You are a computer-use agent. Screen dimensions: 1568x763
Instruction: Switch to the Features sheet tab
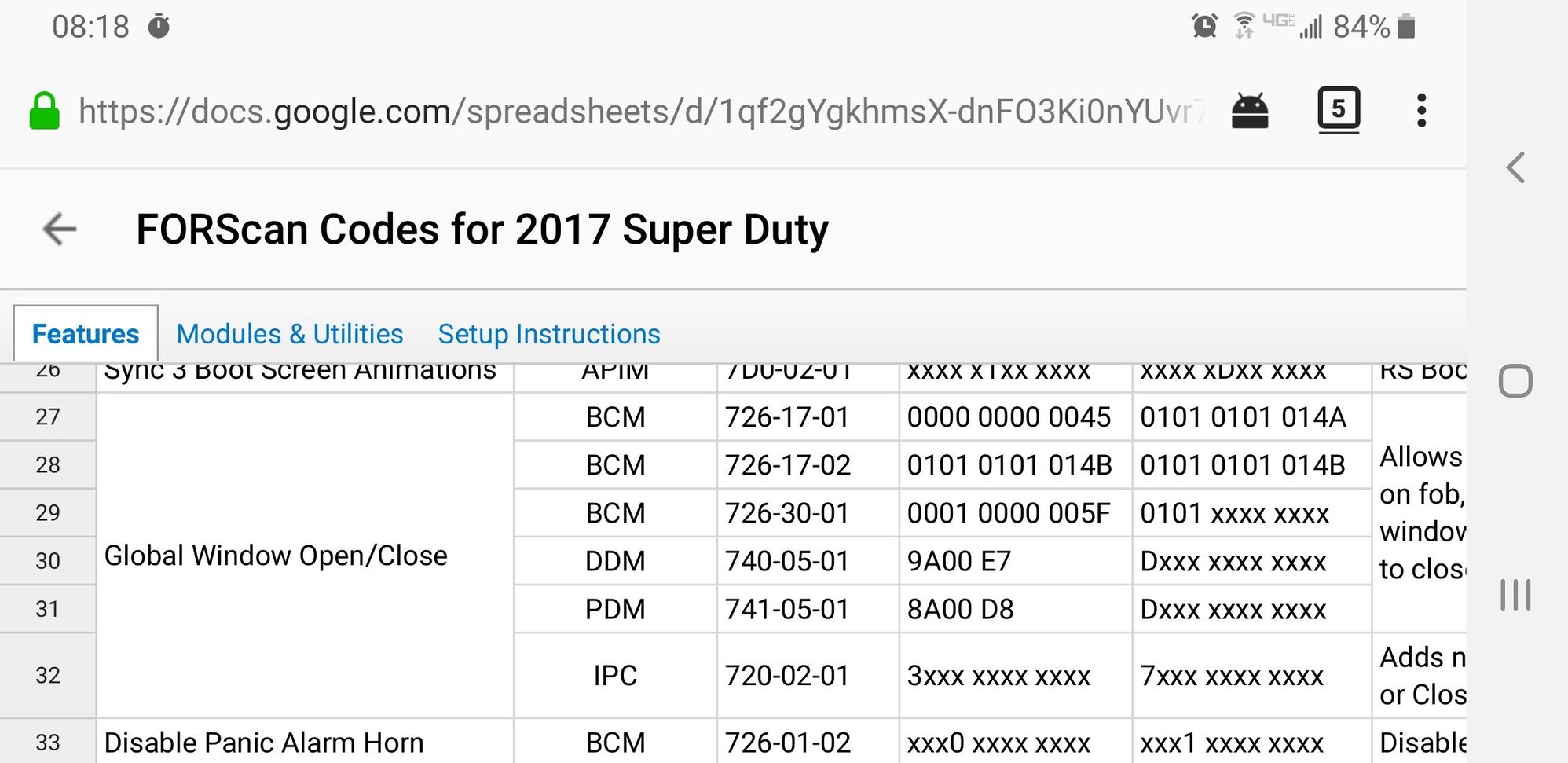point(86,334)
